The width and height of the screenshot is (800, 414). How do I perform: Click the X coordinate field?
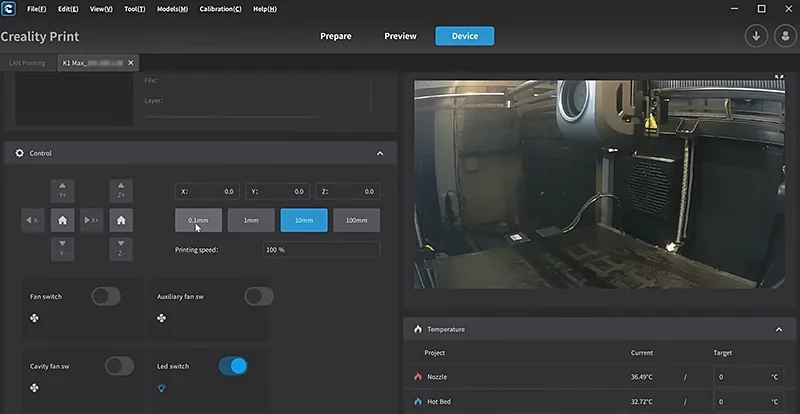207,191
